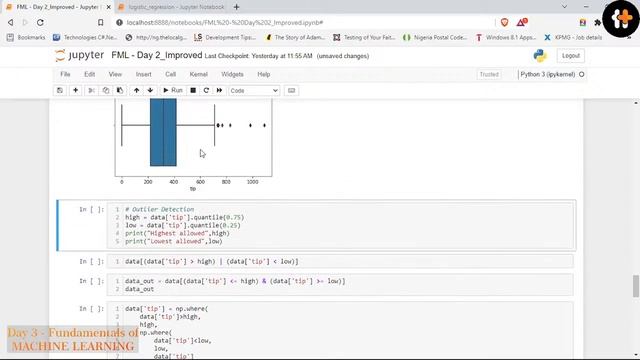Click the localhost address bar
The width and height of the screenshot is (640, 360).
pyautogui.click(x=302, y=22)
